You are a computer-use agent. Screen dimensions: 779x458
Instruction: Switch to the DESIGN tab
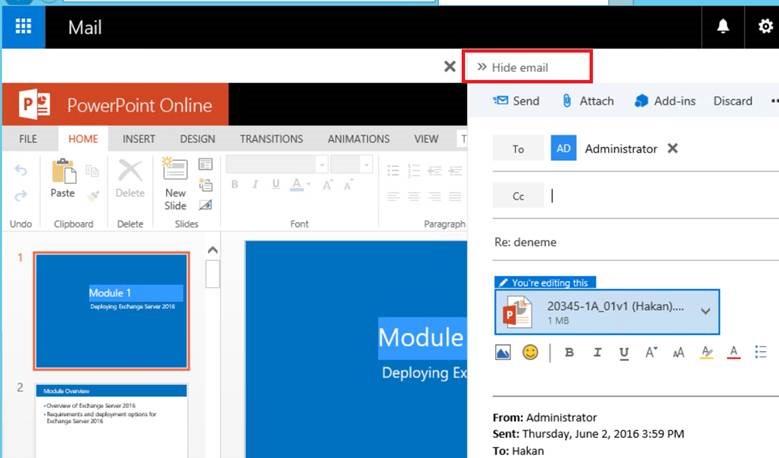[197, 139]
